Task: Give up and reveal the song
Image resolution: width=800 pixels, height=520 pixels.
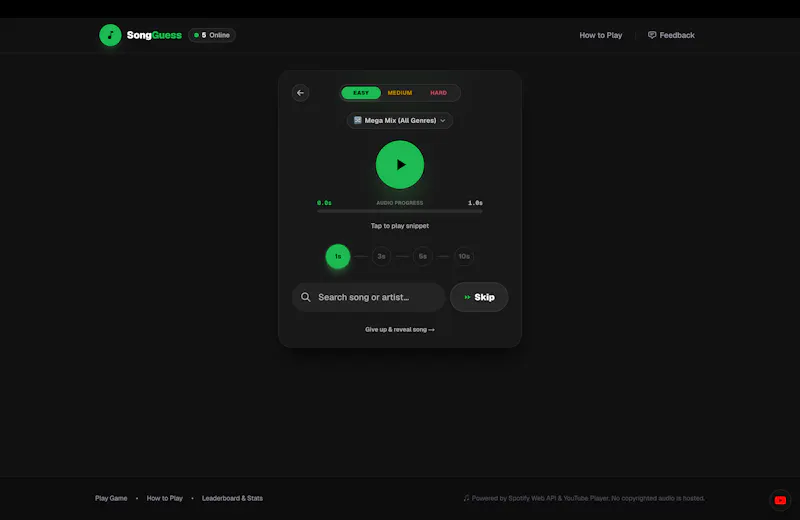Action: 400,330
